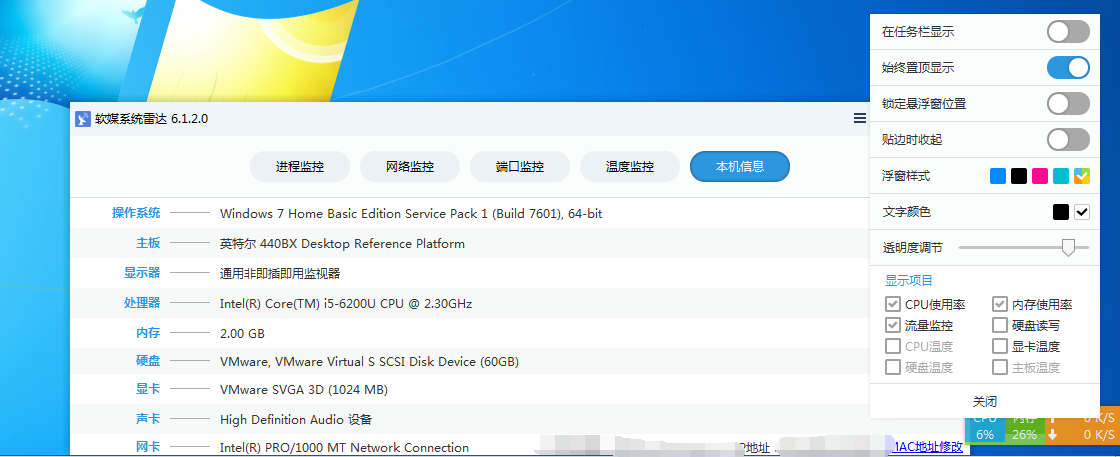Screen dimensions: 1120x457
Task: Click Windows 7 Home Basic Edition text
Action: point(411,214)
